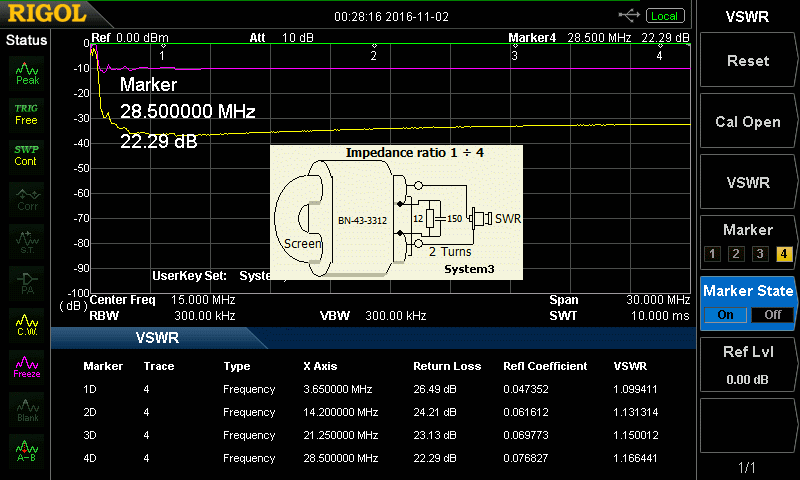Screen dimensions: 800x480
Task: Click the green Local indicator
Action: coord(663,16)
